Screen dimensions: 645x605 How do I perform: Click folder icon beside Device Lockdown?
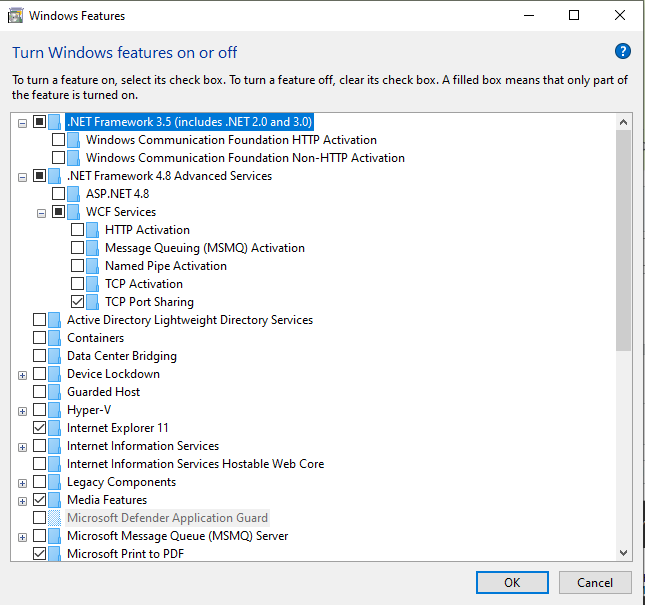(x=54, y=374)
